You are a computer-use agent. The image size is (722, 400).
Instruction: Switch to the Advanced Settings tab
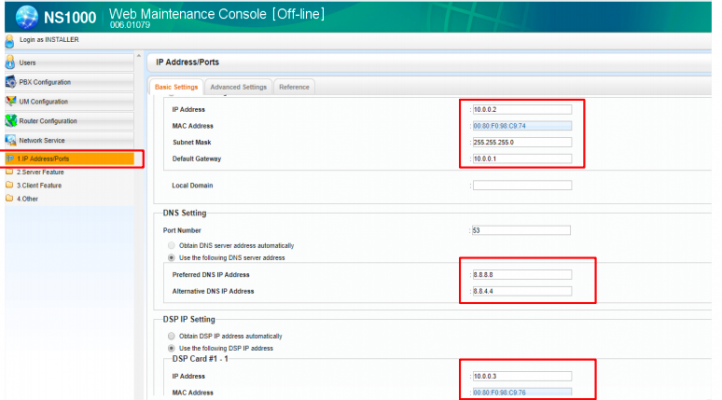click(238, 87)
